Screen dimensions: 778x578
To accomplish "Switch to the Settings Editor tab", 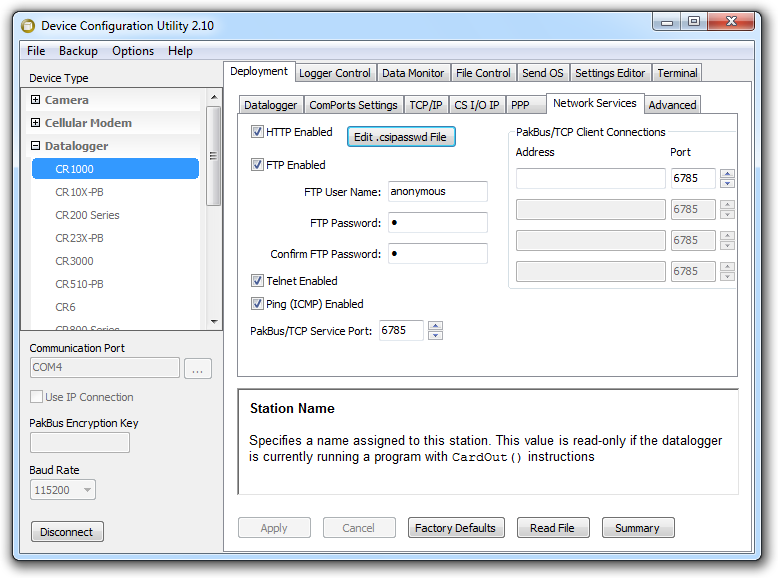I will tap(610, 73).
